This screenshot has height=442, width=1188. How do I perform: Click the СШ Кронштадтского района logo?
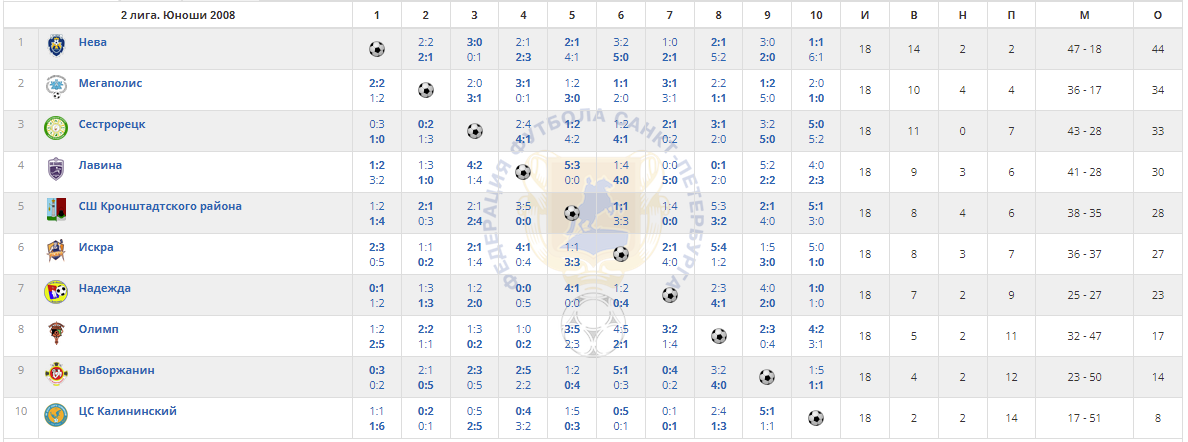pos(56,210)
